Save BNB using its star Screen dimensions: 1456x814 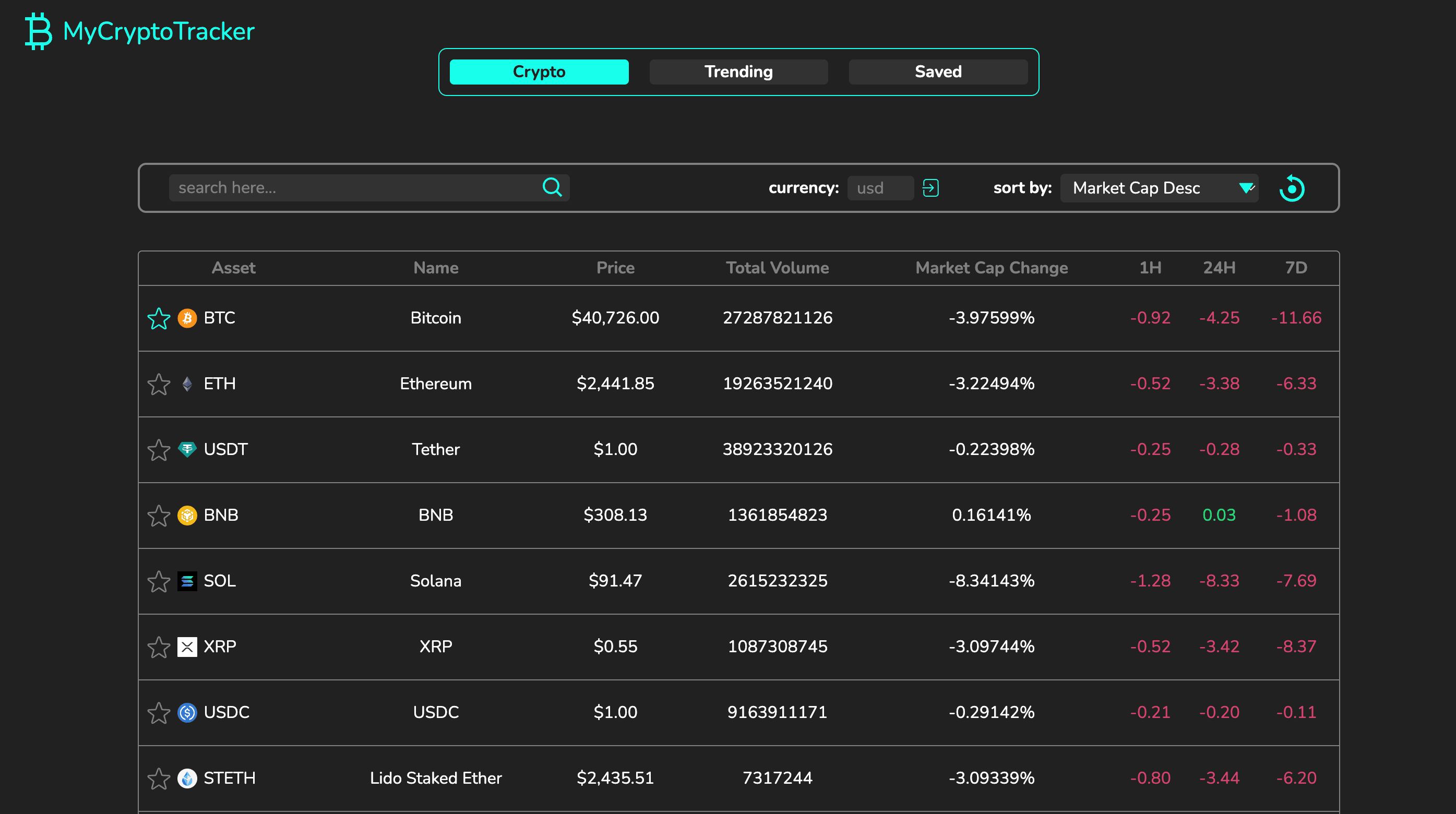(159, 516)
